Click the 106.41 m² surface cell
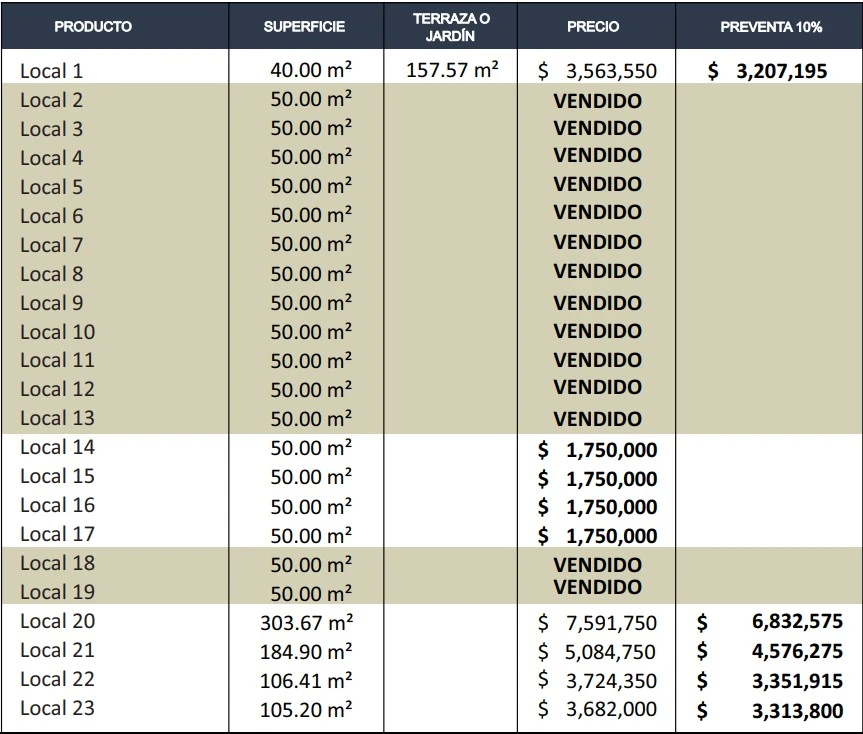The width and height of the screenshot is (863, 734). 306,681
